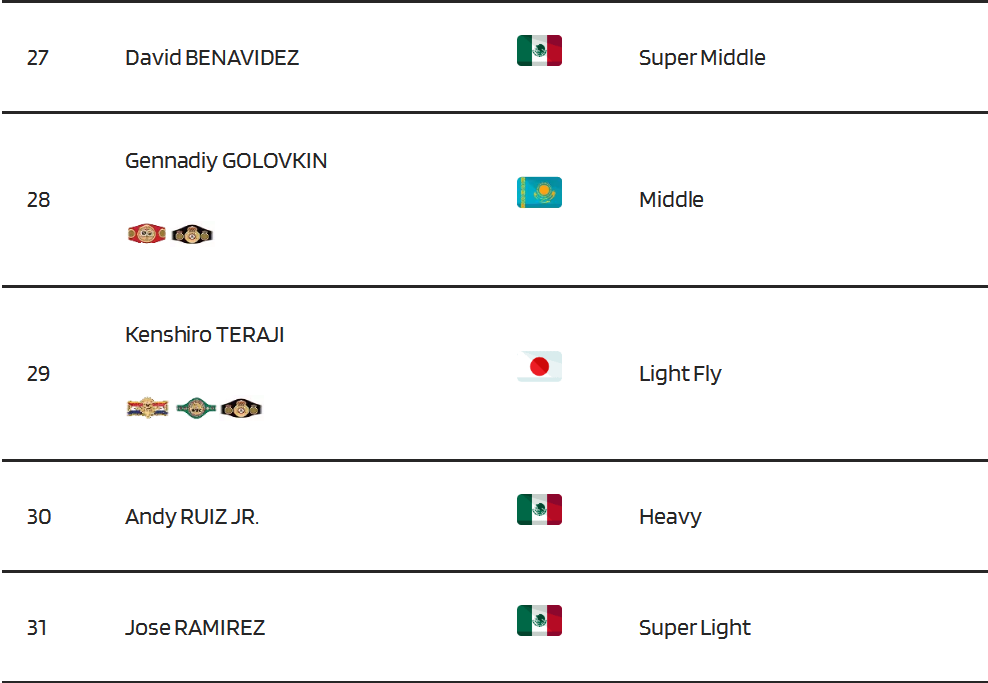This screenshot has width=988, height=683.
Task: Open David BENAVIDEZ fighter profile
Action: pos(212,57)
